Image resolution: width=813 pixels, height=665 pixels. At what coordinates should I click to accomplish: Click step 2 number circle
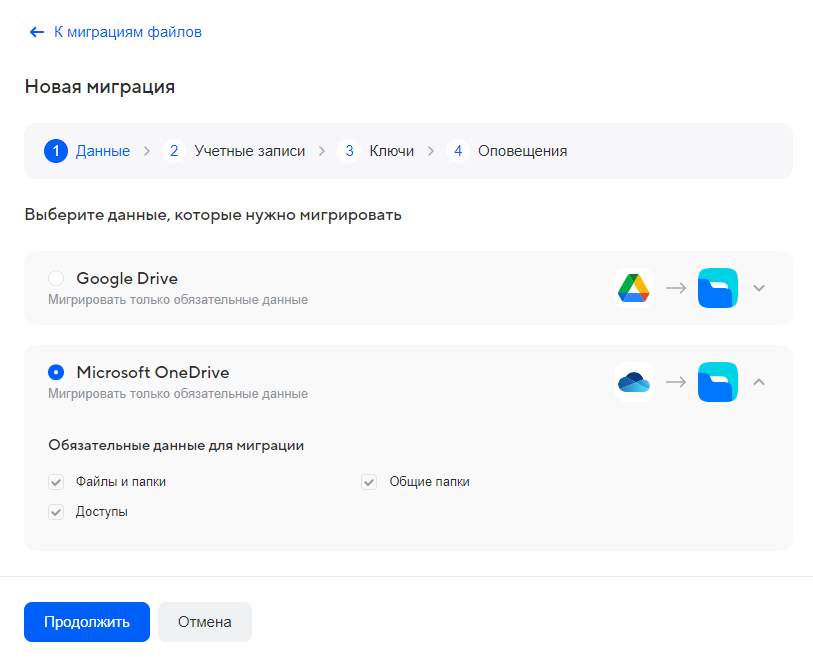(x=174, y=151)
